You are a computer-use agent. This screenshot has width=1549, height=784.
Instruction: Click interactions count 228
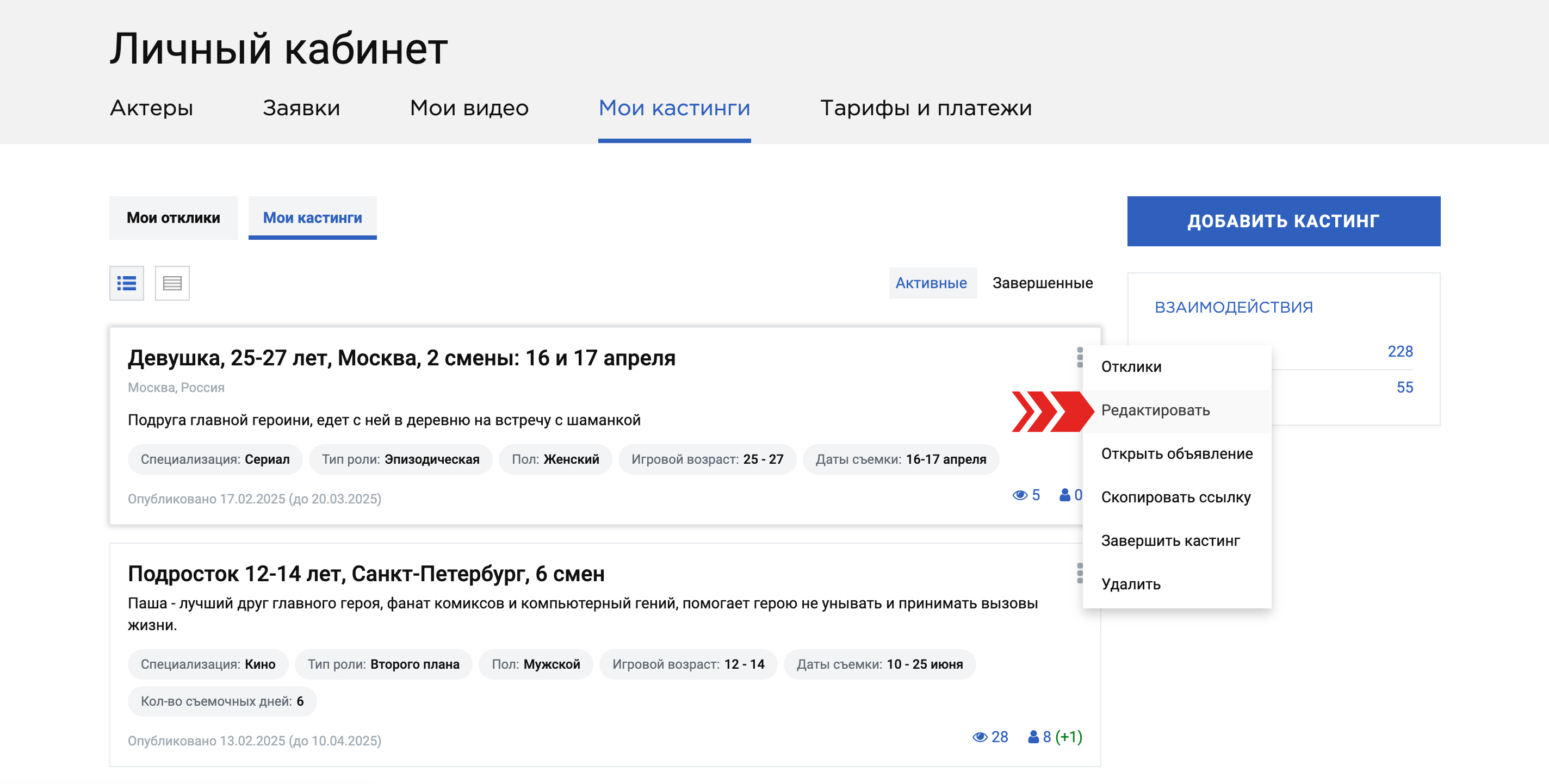(x=1400, y=352)
